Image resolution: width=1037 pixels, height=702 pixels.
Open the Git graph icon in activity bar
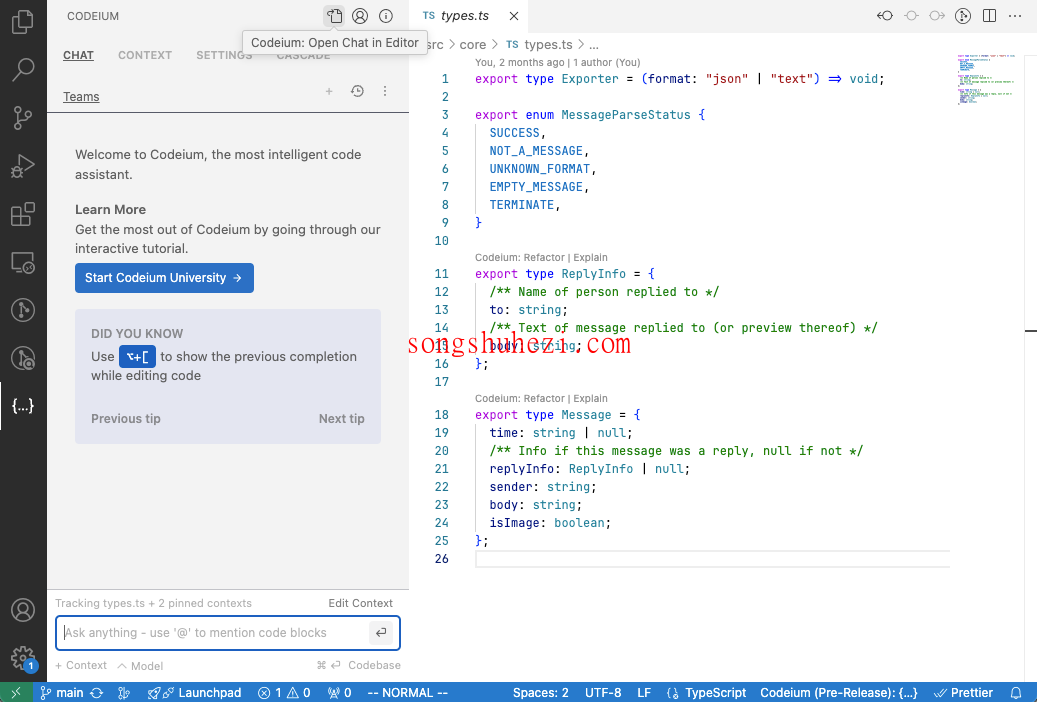pyautogui.click(x=22, y=310)
